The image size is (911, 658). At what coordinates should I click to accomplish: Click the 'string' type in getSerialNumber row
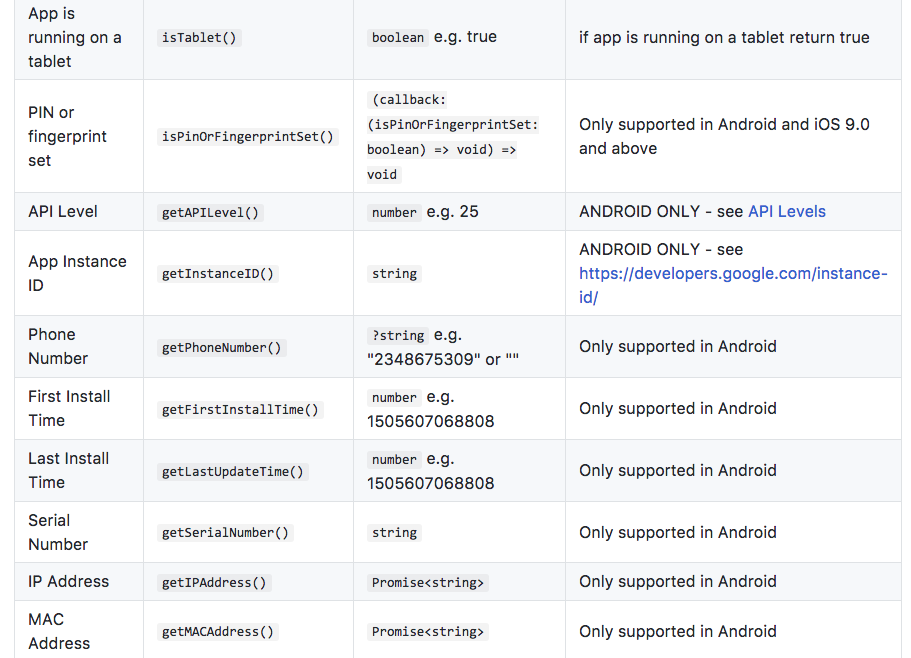pyautogui.click(x=394, y=533)
